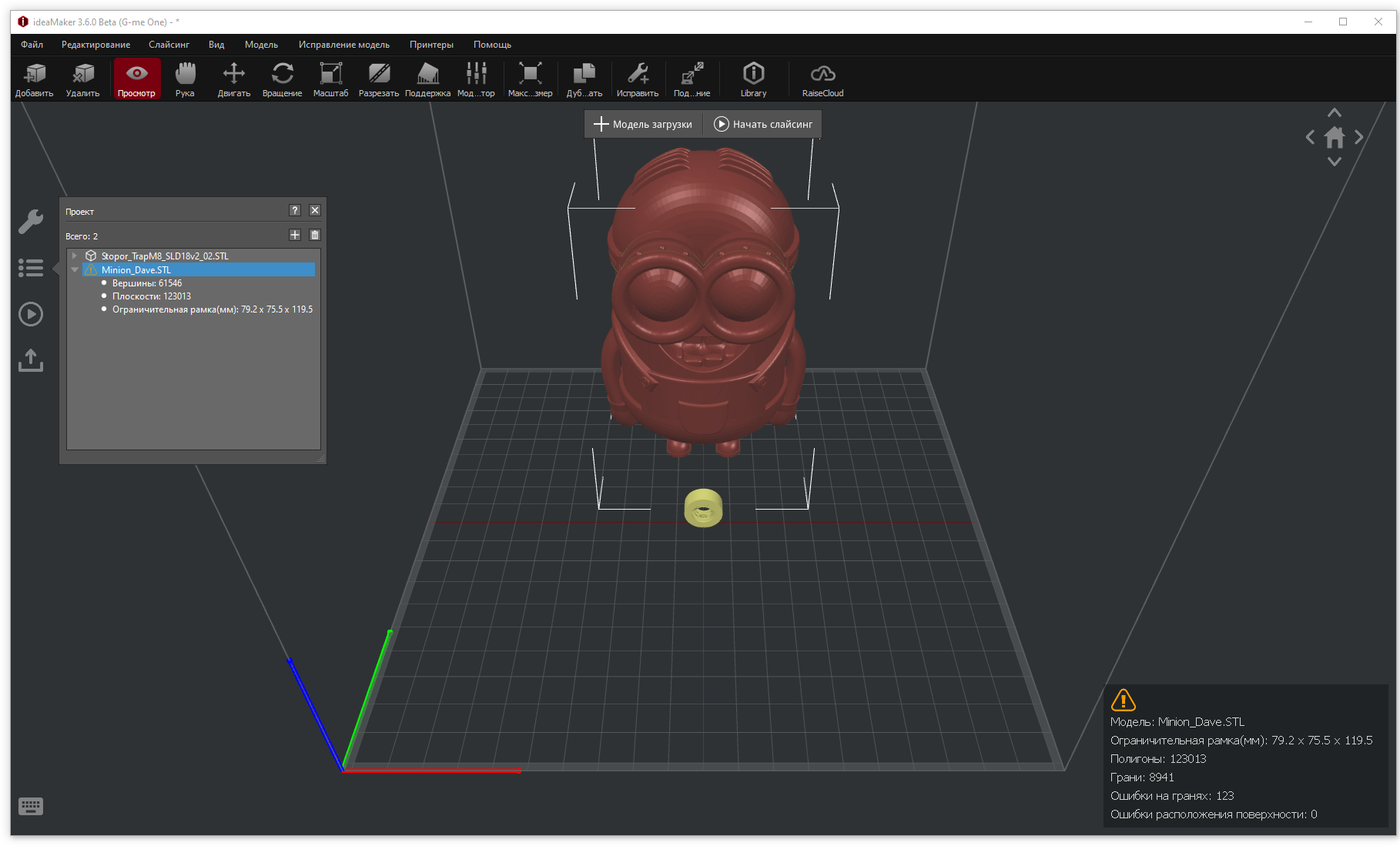Viewport: 1400px width, 846px height.
Task: Click the play slicing sidebar icon
Action: 31,314
